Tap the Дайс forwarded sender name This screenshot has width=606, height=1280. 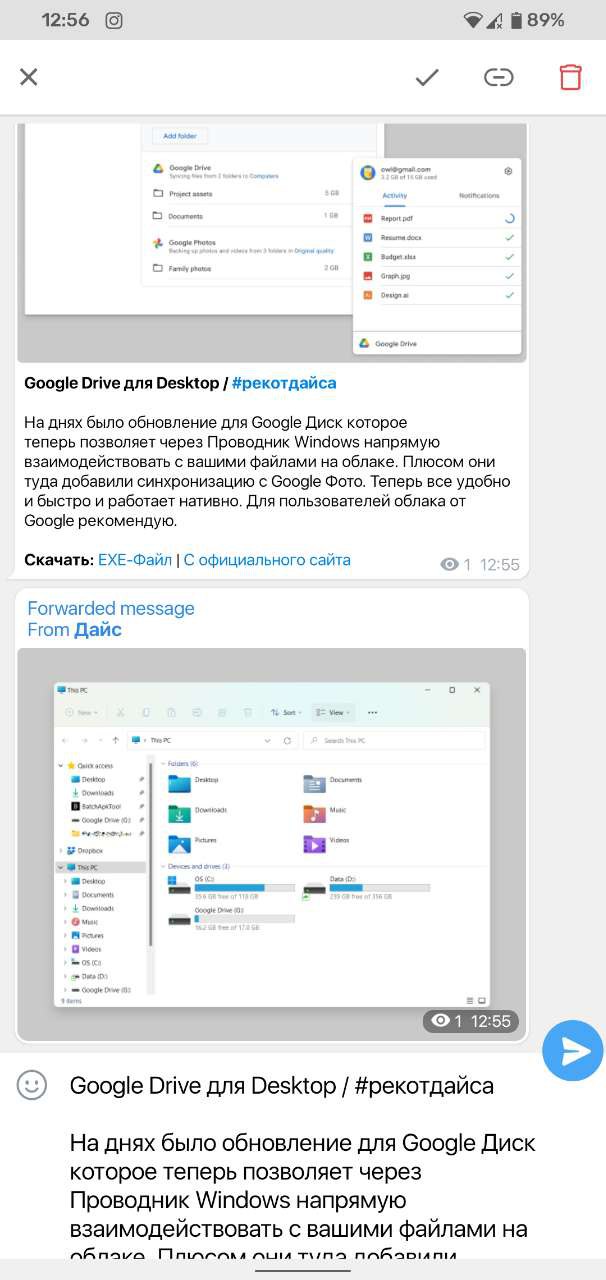tap(98, 630)
